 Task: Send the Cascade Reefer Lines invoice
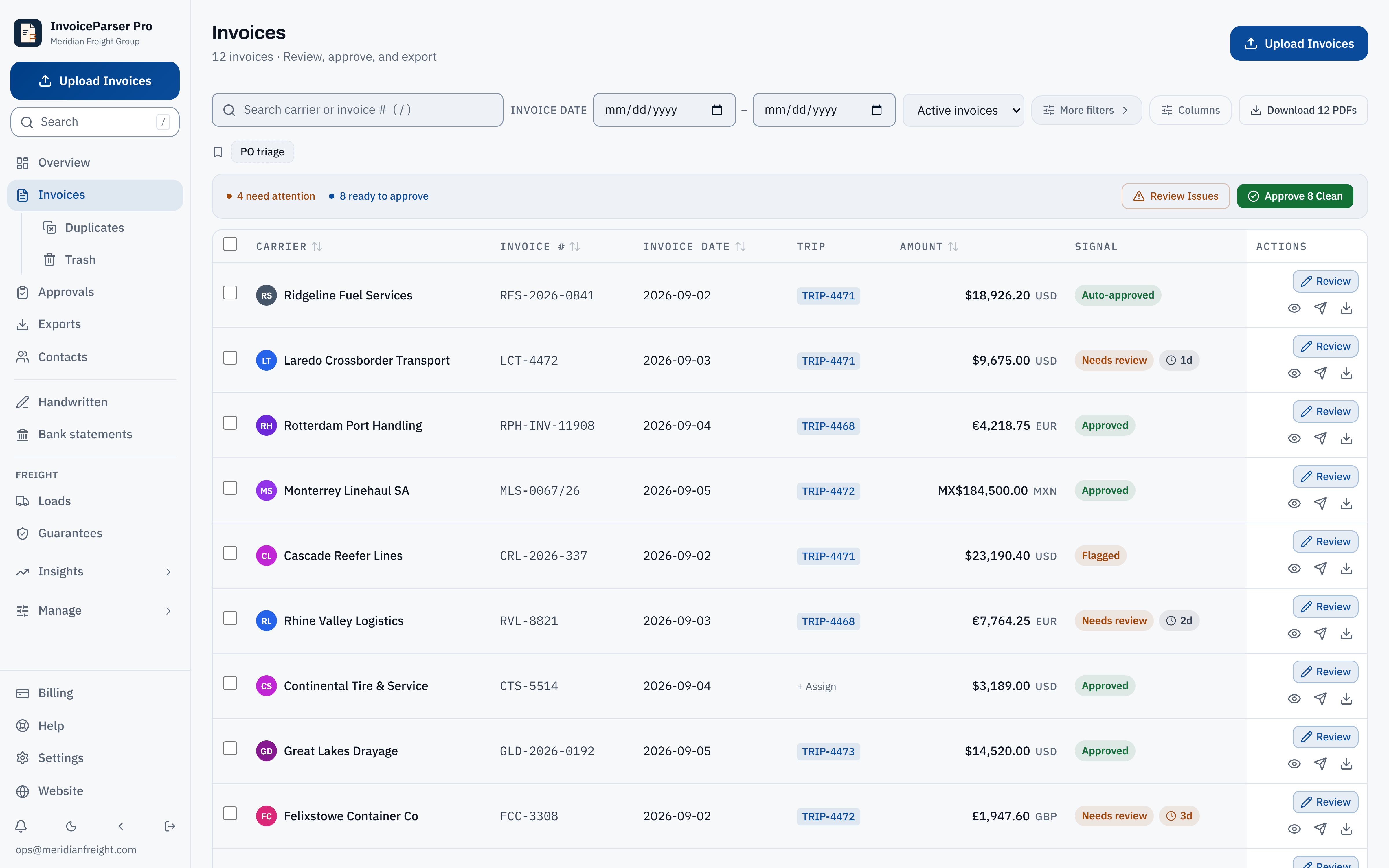1320,568
